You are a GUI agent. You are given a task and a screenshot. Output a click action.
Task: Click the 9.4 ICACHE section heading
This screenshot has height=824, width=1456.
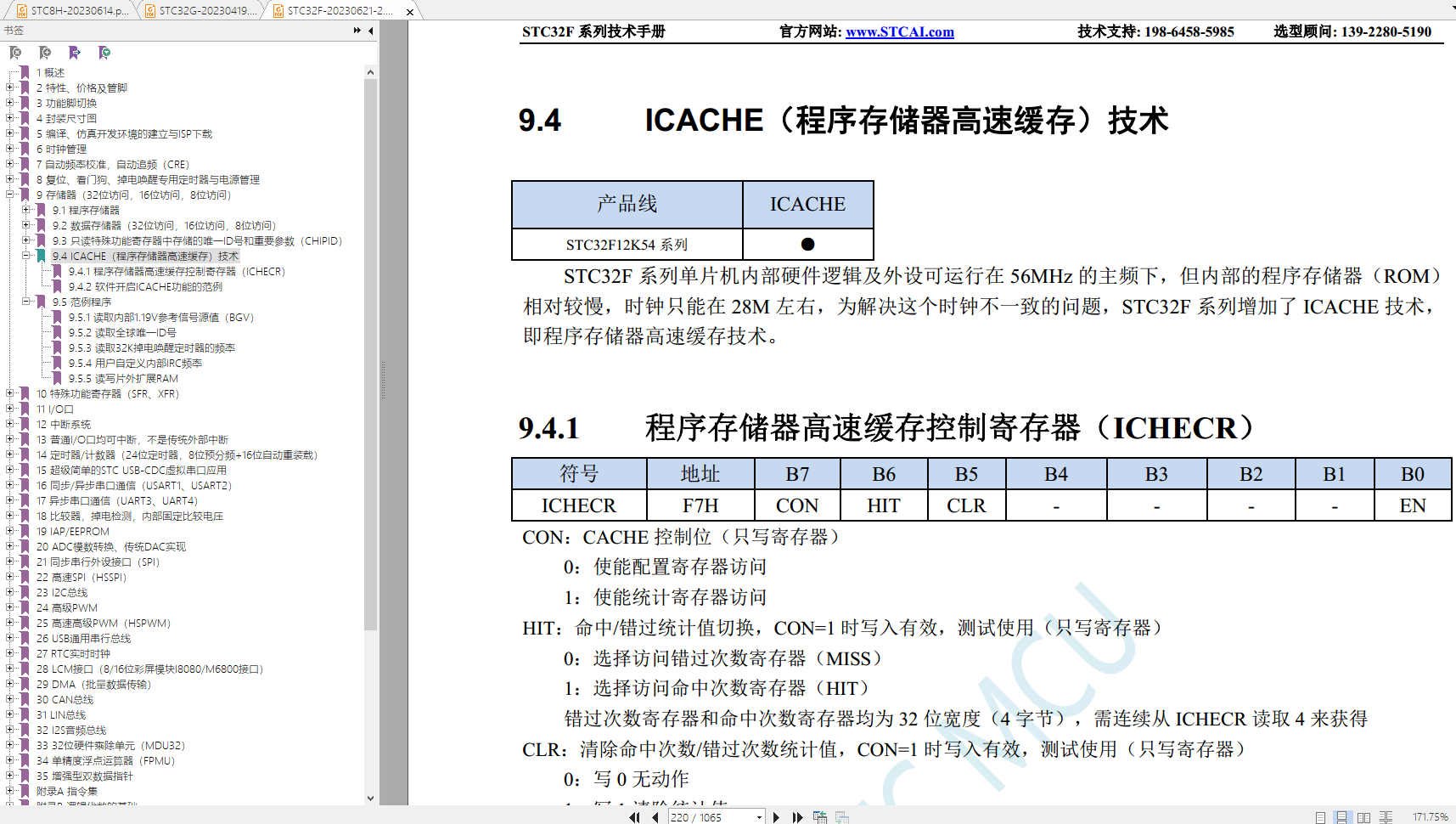843,120
